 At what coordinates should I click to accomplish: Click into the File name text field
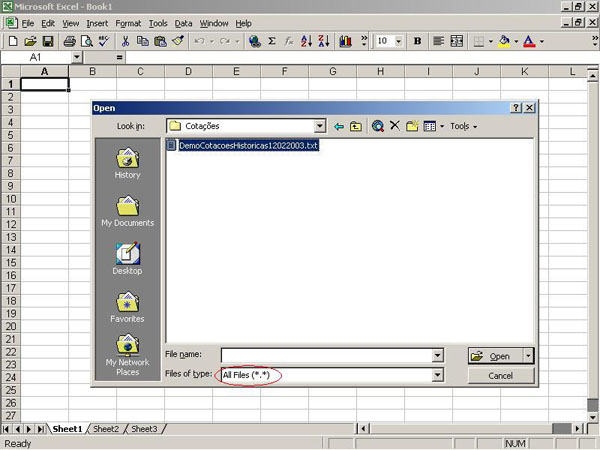point(325,355)
